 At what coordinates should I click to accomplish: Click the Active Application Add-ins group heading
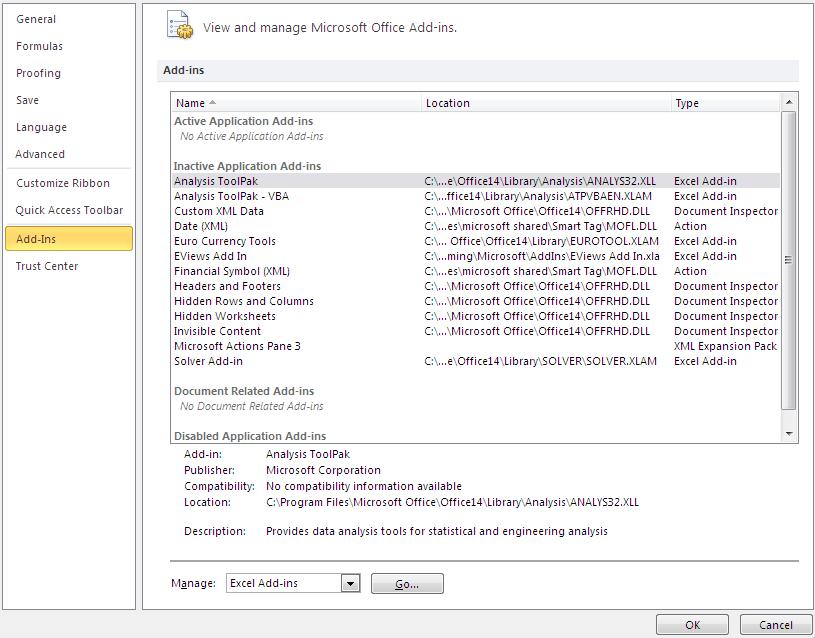243,121
